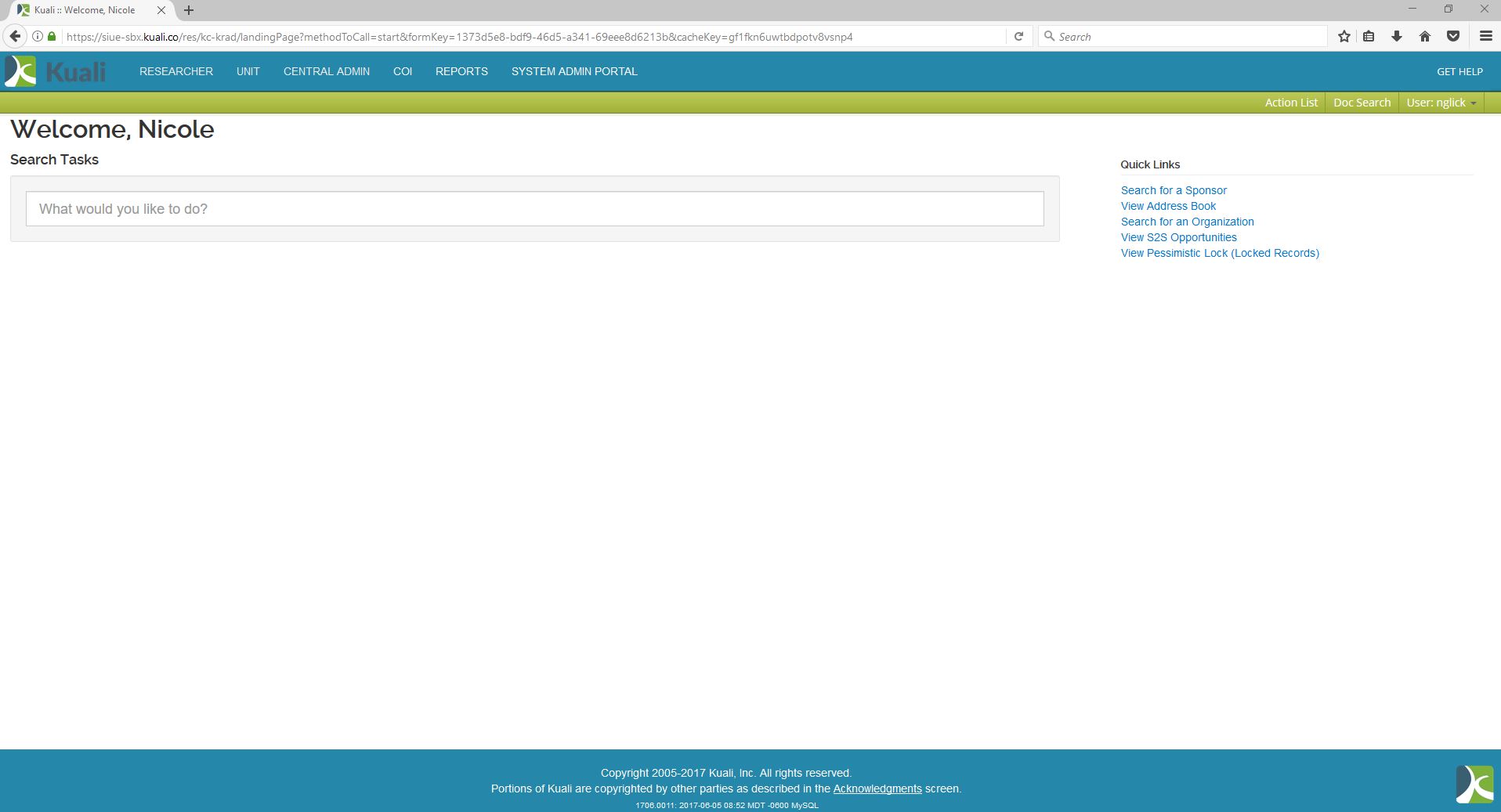The width and height of the screenshot is (1501, 812).
Task: Open the Firefox hamburger menu
Action: coord(1485,36)
